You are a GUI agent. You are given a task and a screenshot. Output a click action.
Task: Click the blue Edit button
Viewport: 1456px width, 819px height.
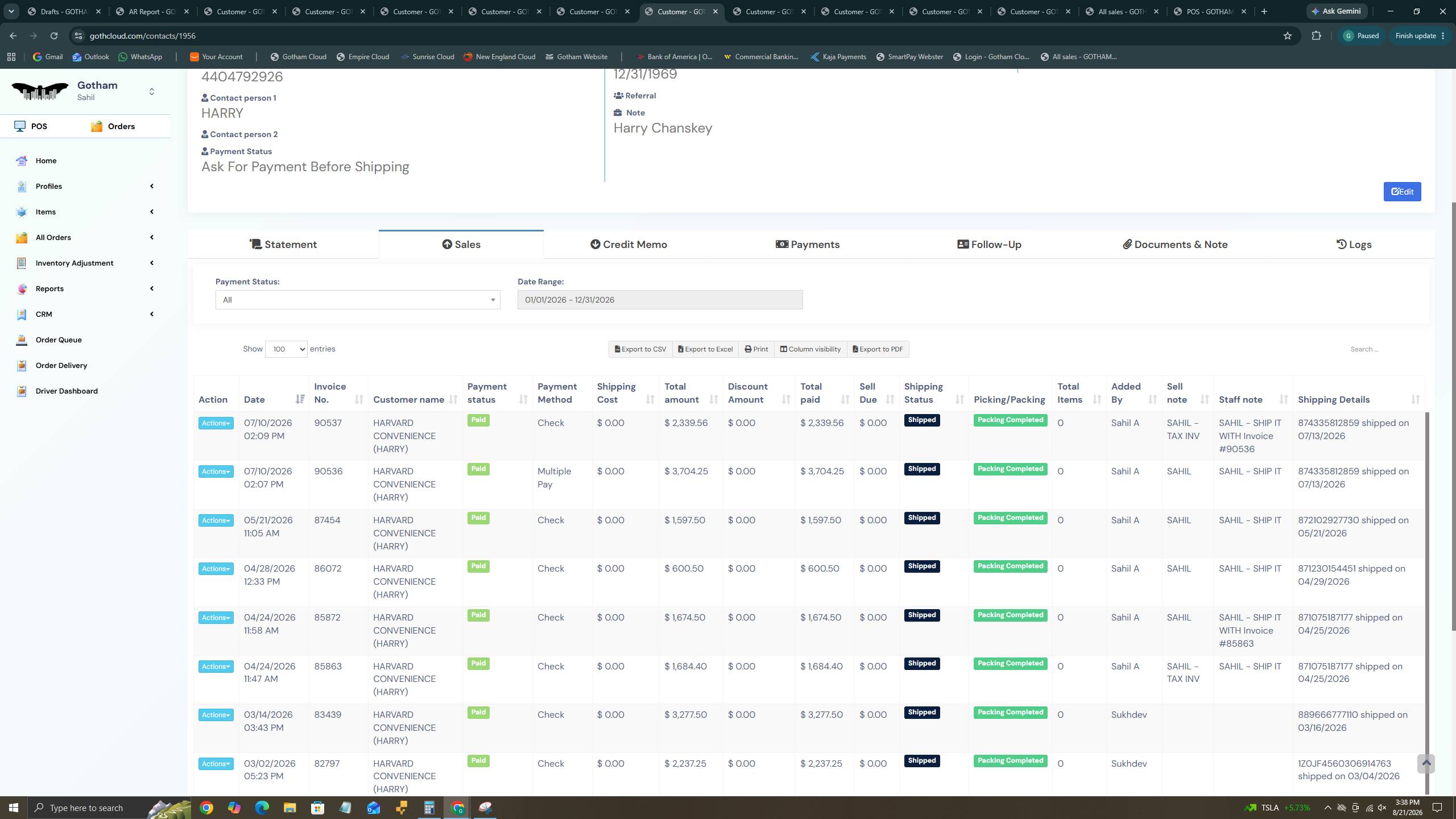click(1402, 192)
